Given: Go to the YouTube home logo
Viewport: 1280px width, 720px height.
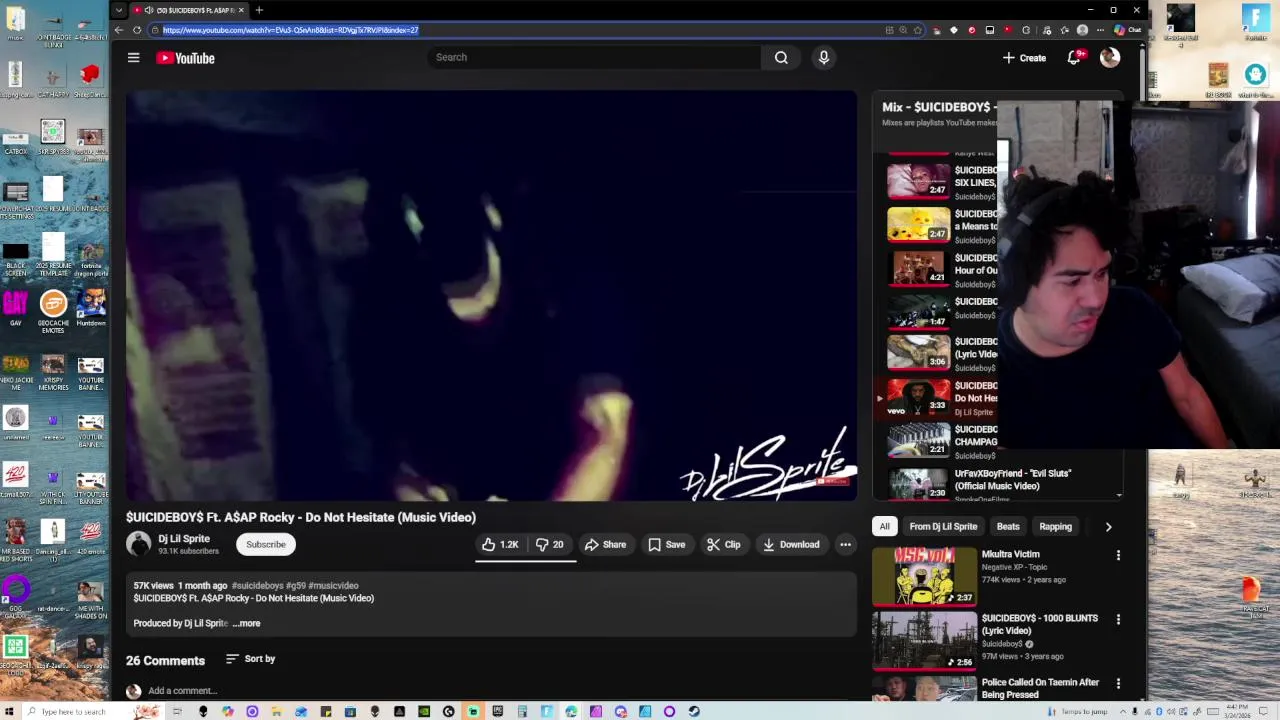Looking at the screenshot, I should [x=185, y=58].
